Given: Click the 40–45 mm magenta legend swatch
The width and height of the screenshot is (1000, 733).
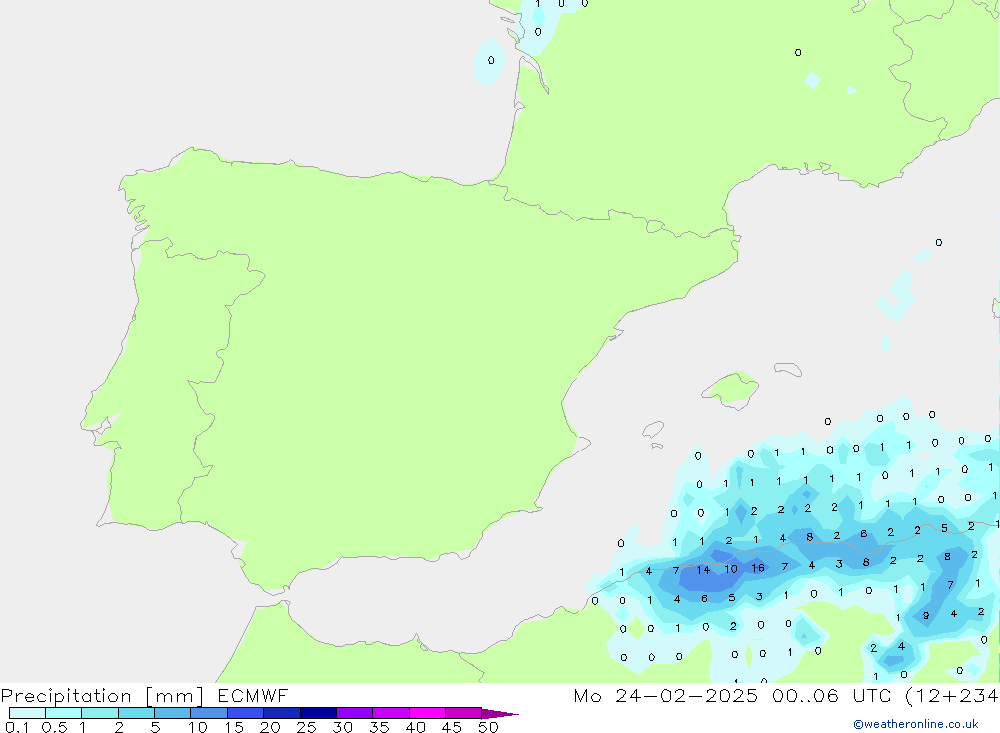Looking at the screenshot, I should click(427, 713).
